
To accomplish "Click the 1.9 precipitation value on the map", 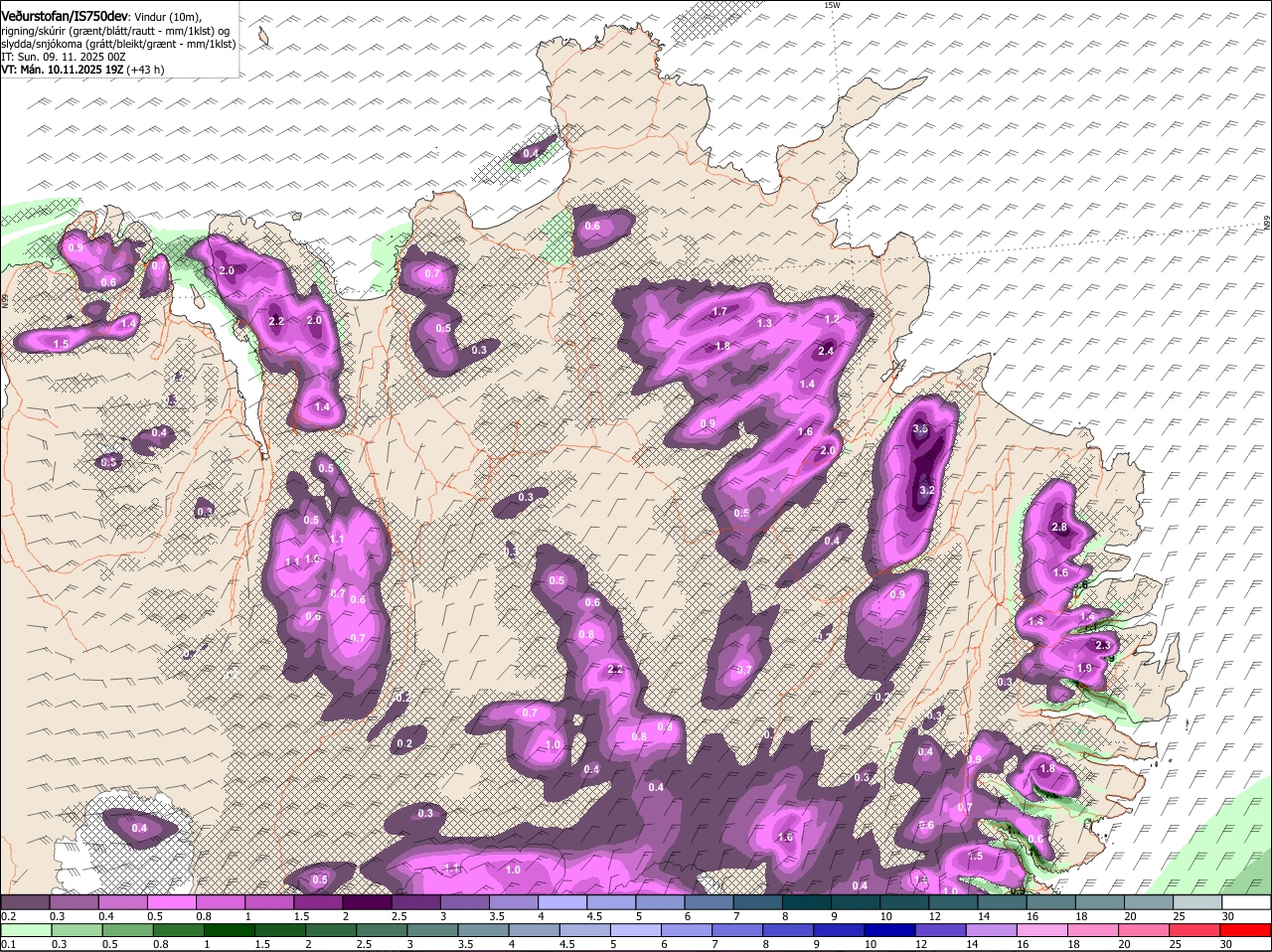I will tap(1084, 669).
